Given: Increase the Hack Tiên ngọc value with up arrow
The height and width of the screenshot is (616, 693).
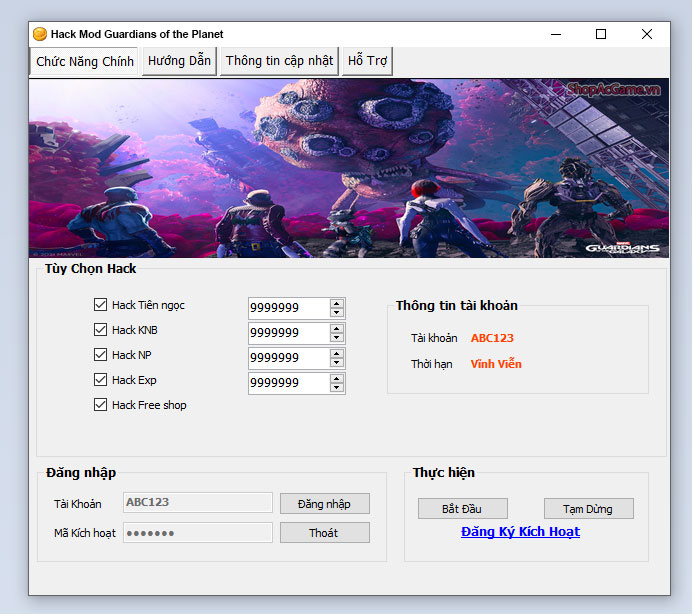Looking at the screenshot, I should [337, 304].
